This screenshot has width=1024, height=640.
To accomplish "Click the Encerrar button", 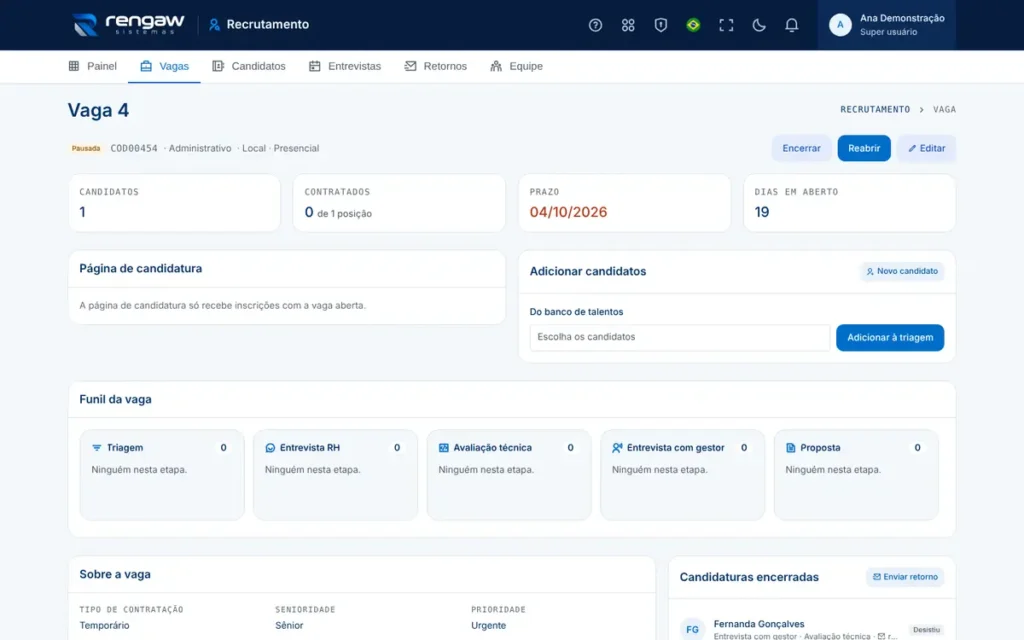I will coord(801,148).
